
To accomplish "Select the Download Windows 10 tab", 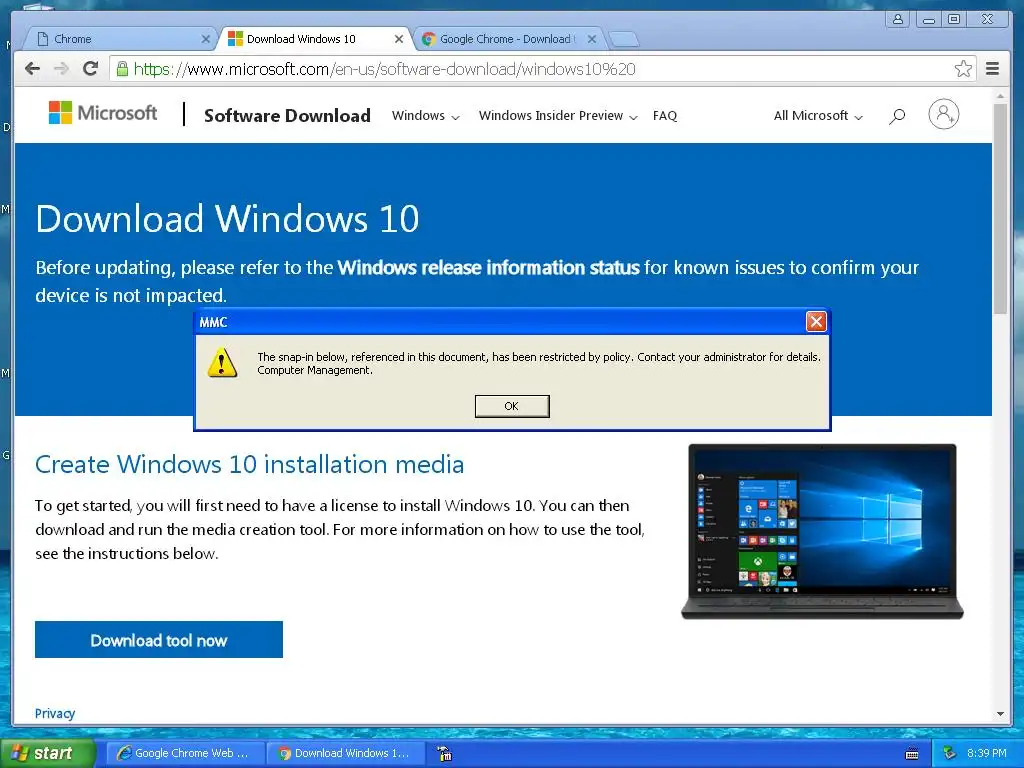I will [x=315, y=39].
